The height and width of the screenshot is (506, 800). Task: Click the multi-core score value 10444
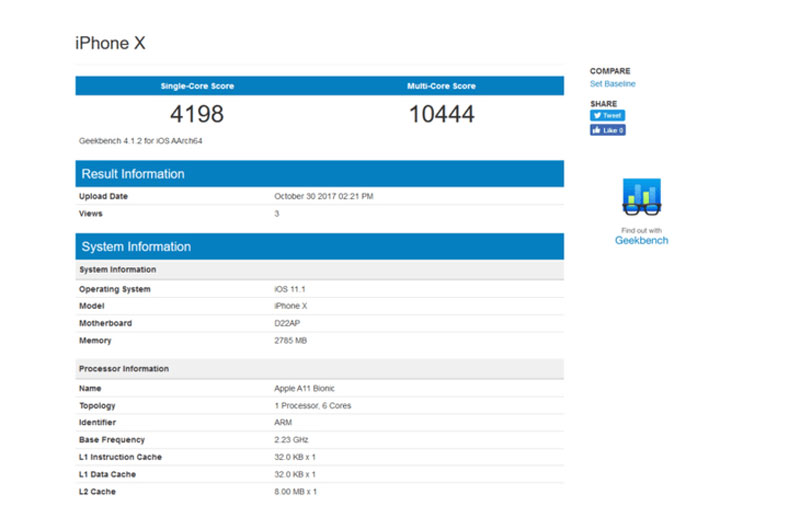tap(441, 113)
